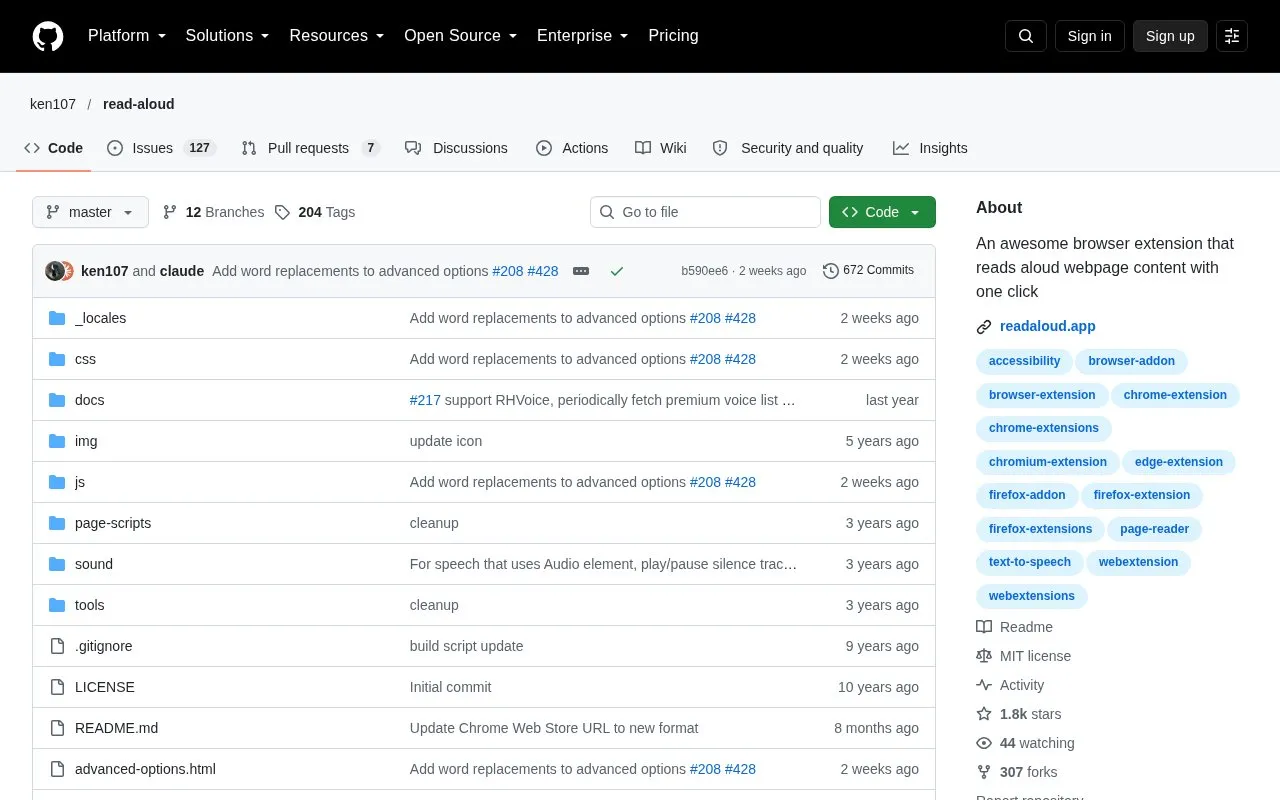Click the page-scripts folder icon
1280x800 pixels.
tap(57, 523)
